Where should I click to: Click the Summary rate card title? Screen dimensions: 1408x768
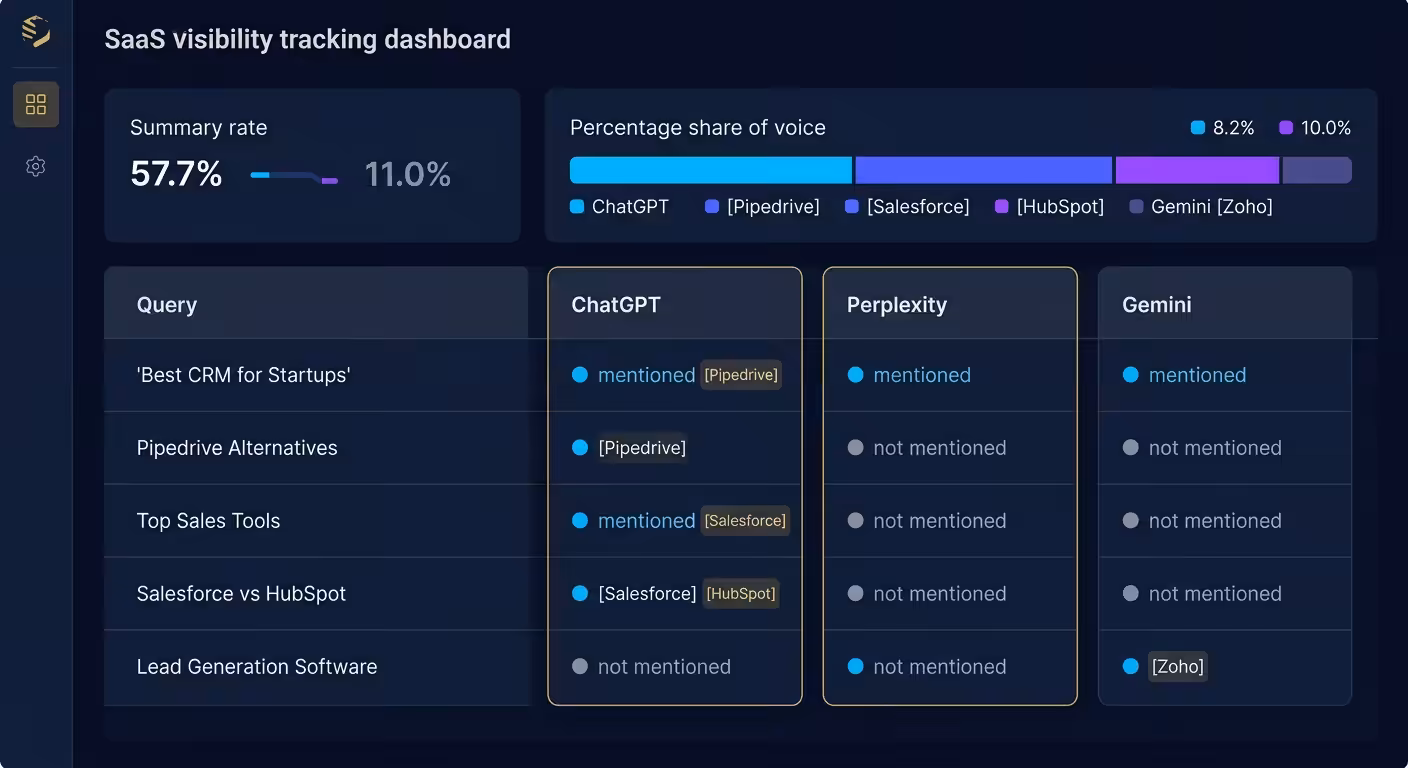tap(199, 128)
